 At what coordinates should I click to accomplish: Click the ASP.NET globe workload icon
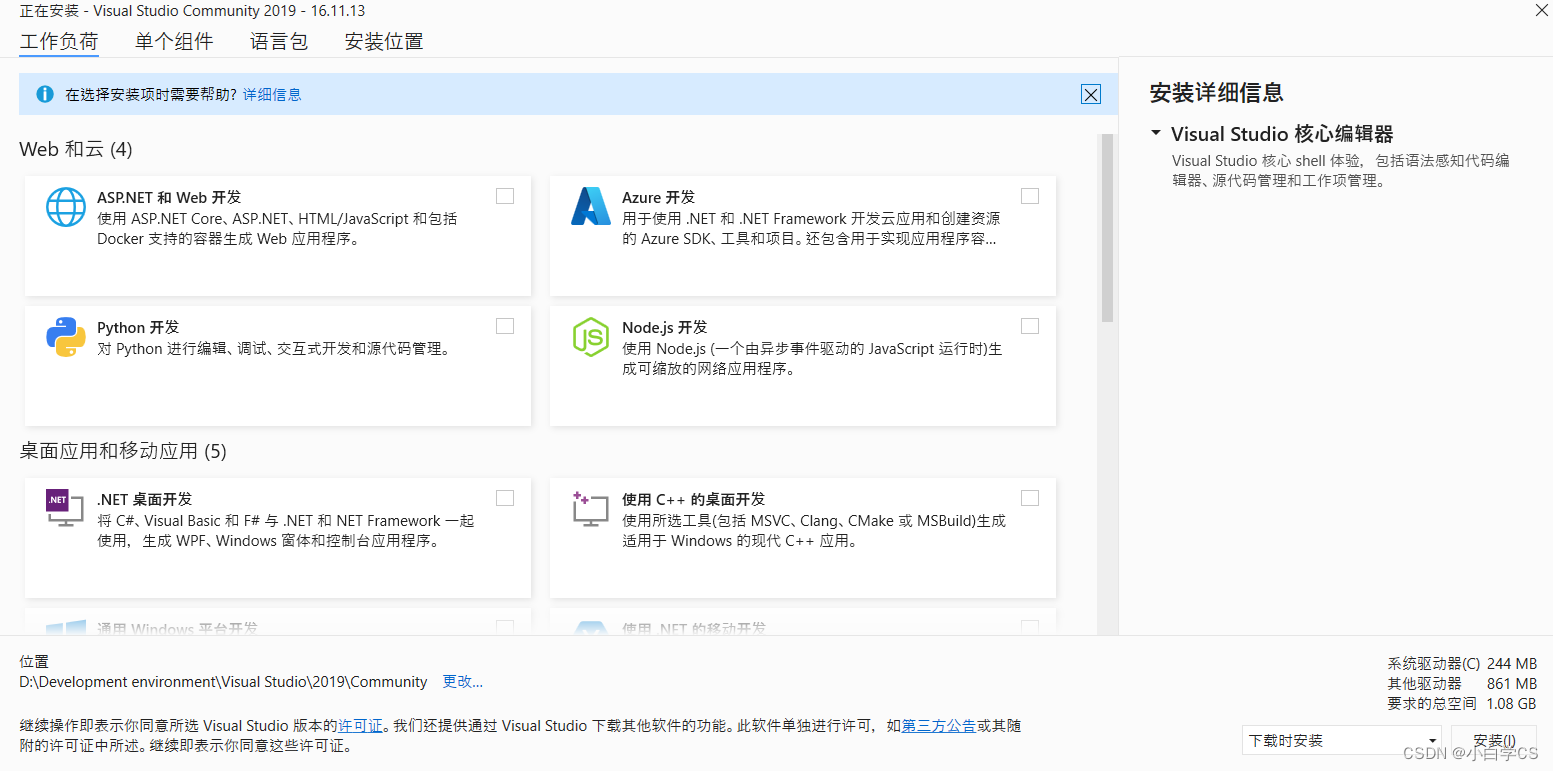point(66,207)
